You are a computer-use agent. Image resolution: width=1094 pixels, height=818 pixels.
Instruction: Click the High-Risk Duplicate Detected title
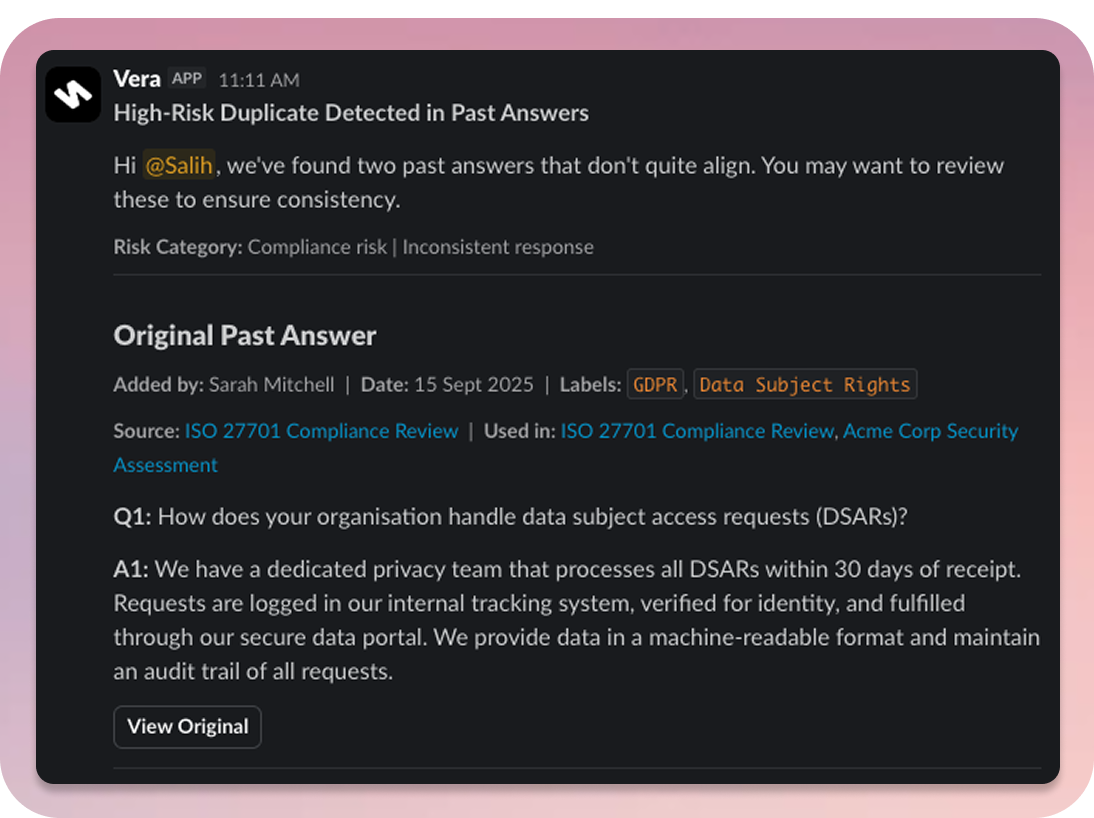point(351,113)
